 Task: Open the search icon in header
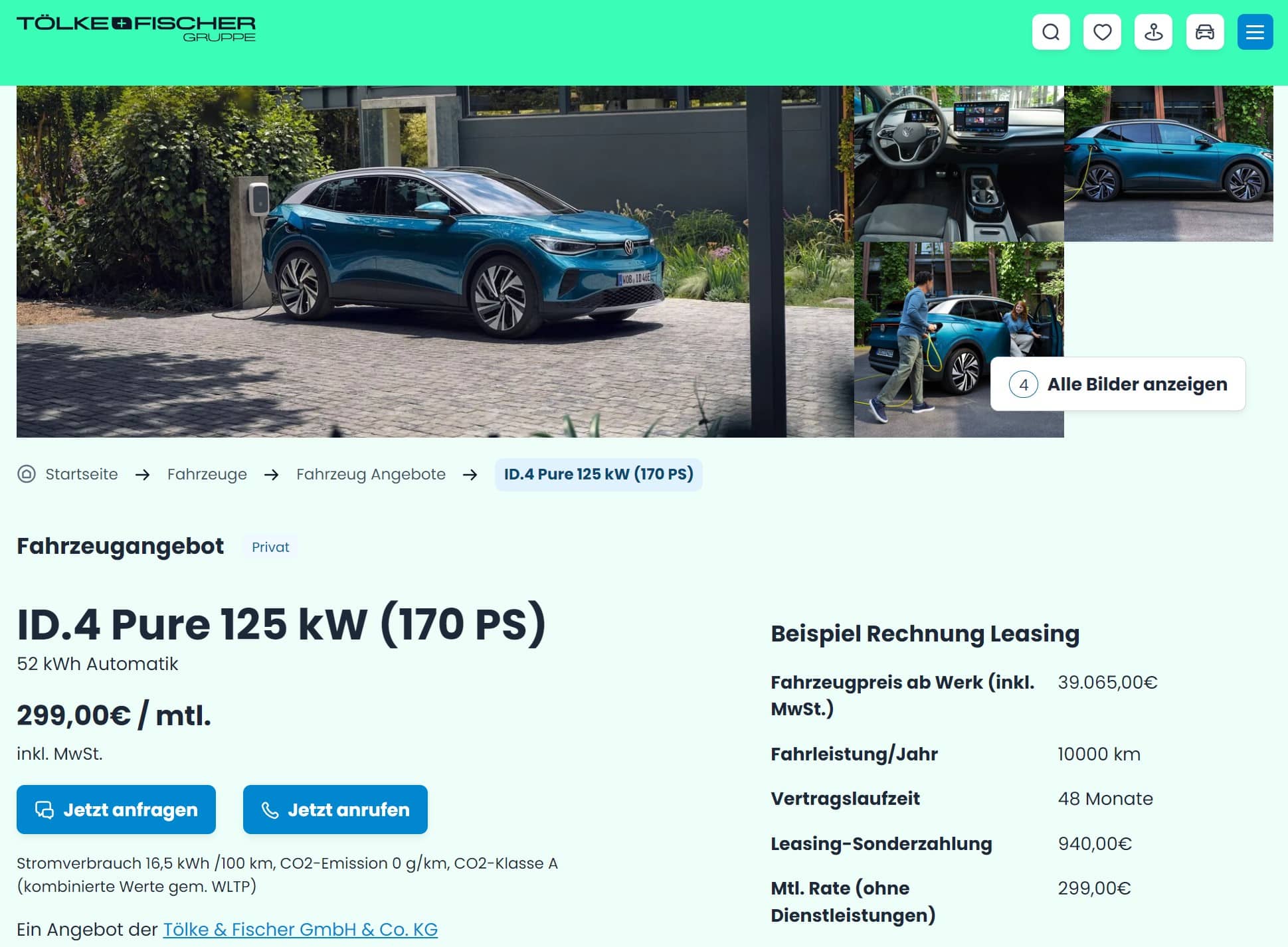(1051, 32)
